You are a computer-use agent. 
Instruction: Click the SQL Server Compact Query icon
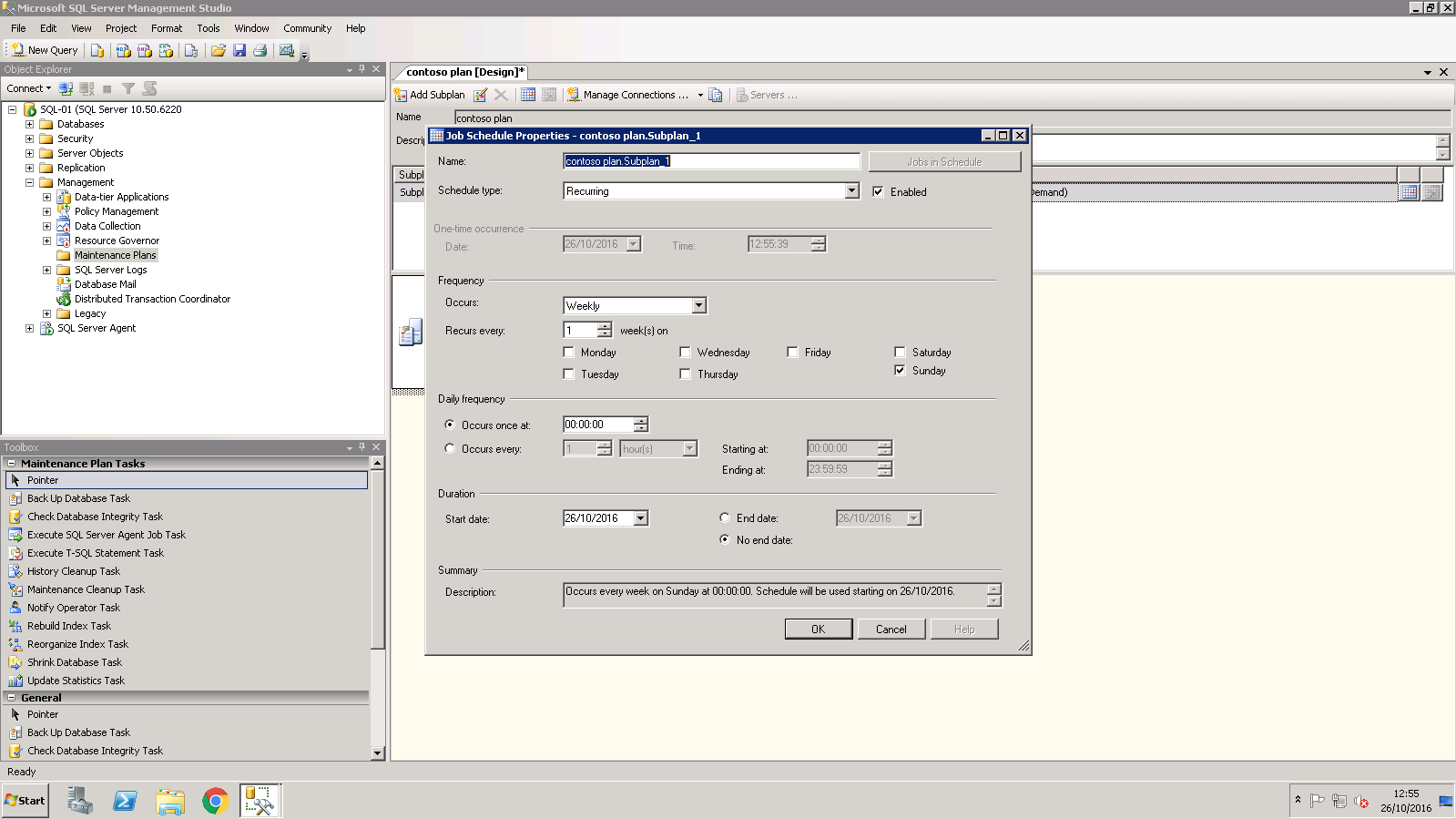[x=191, y=50]
